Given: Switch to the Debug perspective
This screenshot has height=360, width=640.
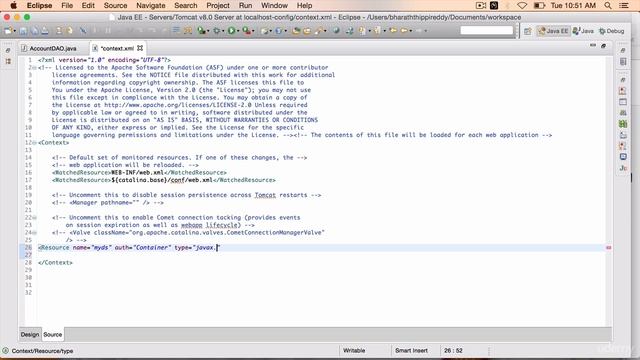Looking at the screenshot, I should [612, 31].
